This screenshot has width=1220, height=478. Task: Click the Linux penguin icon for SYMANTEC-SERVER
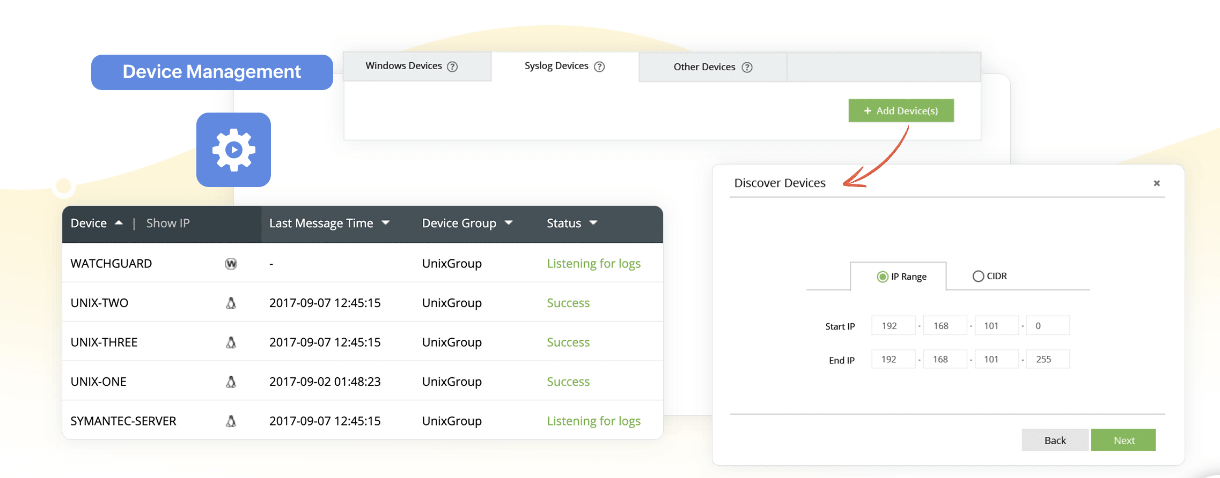point(231,421)
